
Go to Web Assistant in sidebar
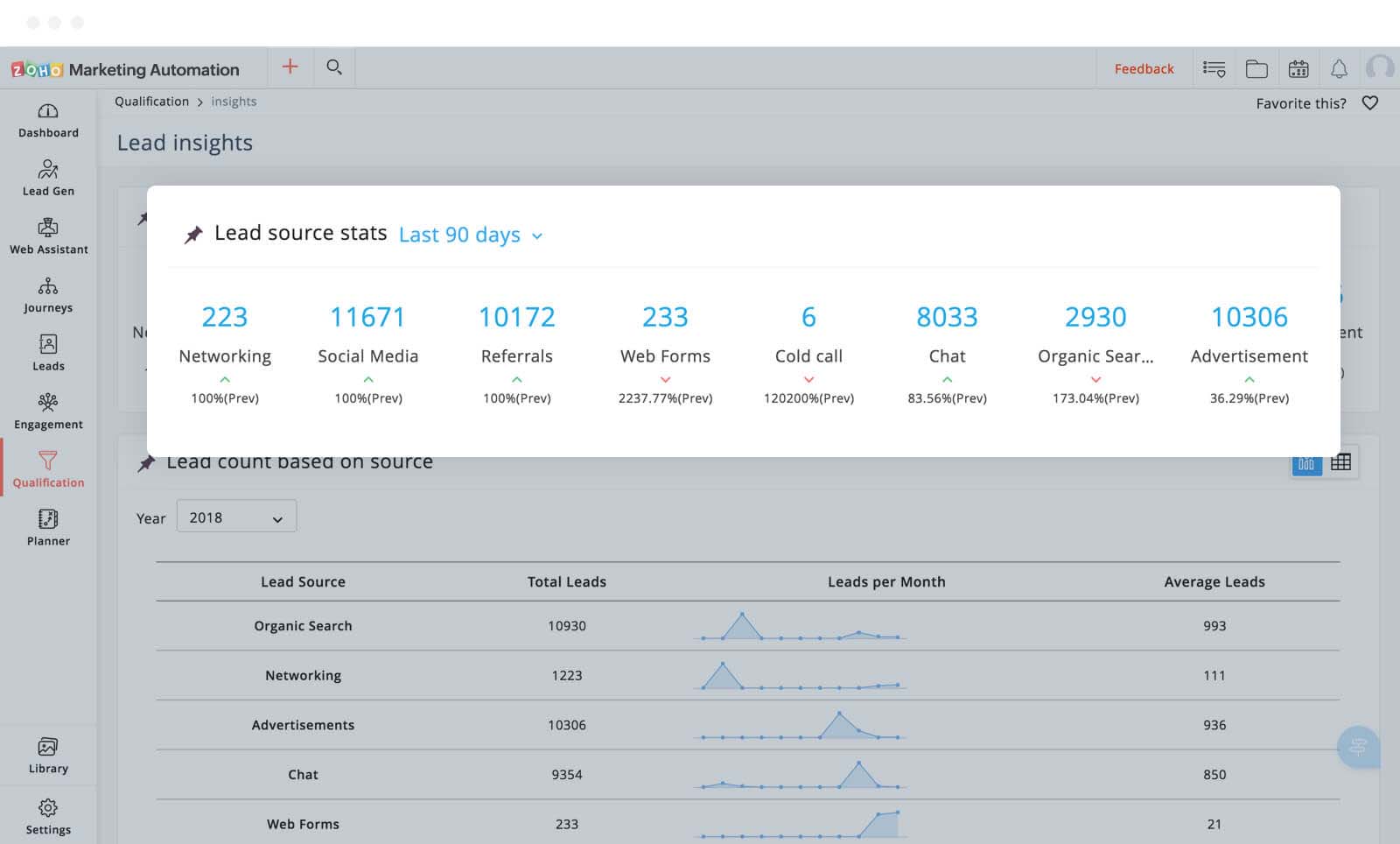point(48,236)
